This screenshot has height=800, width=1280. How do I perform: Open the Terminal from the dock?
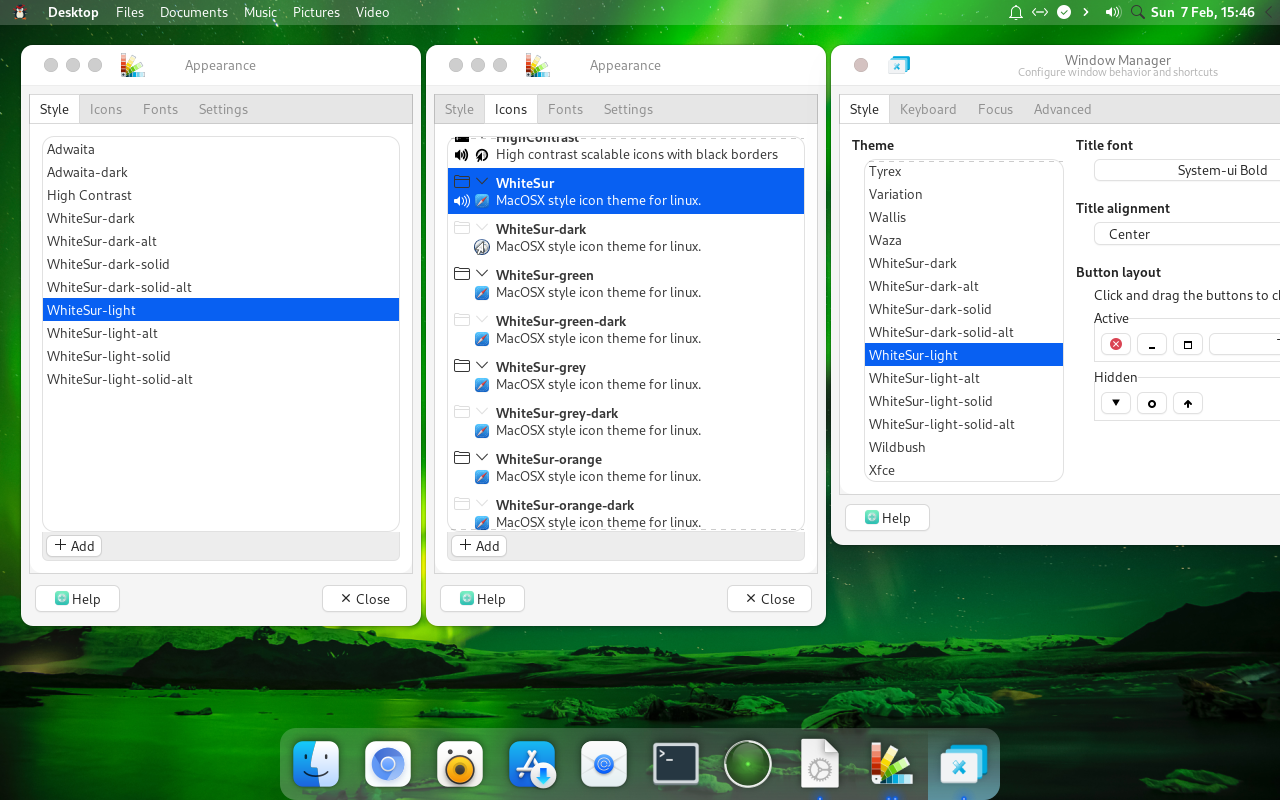676,765
